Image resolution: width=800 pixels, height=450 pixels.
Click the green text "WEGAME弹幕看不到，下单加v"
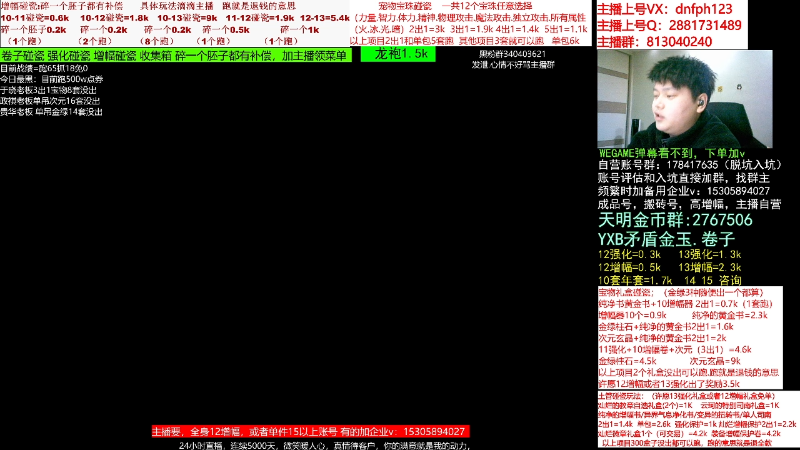[x=671, y=153]
